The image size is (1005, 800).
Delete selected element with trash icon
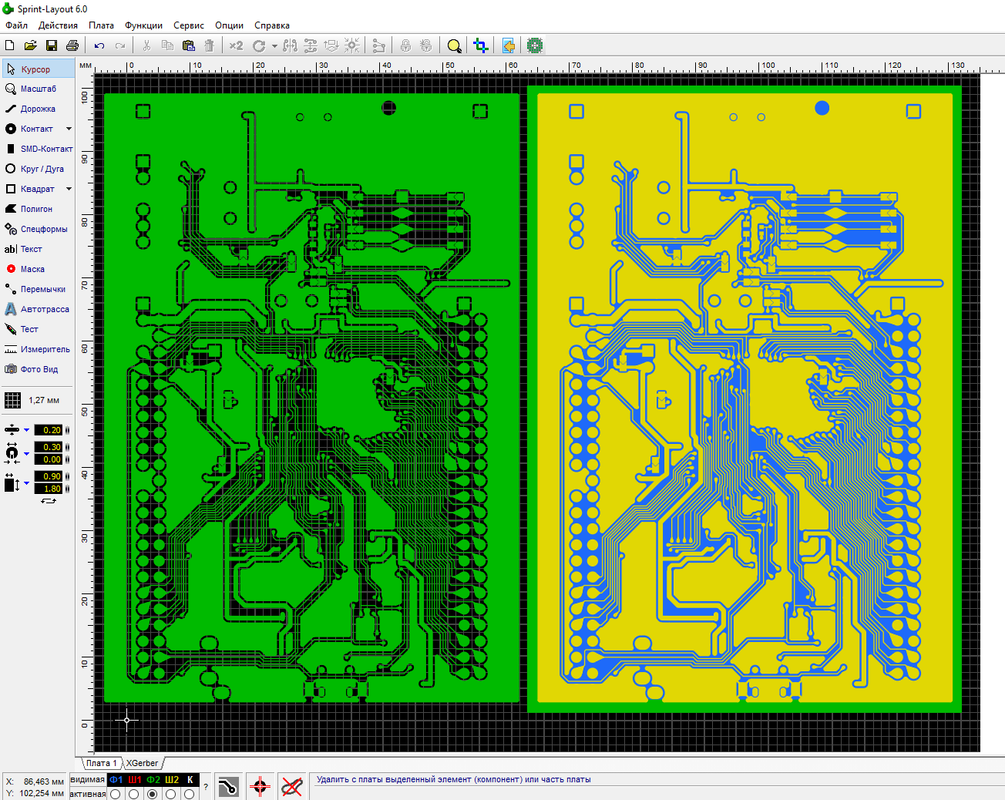pos(209,46)
